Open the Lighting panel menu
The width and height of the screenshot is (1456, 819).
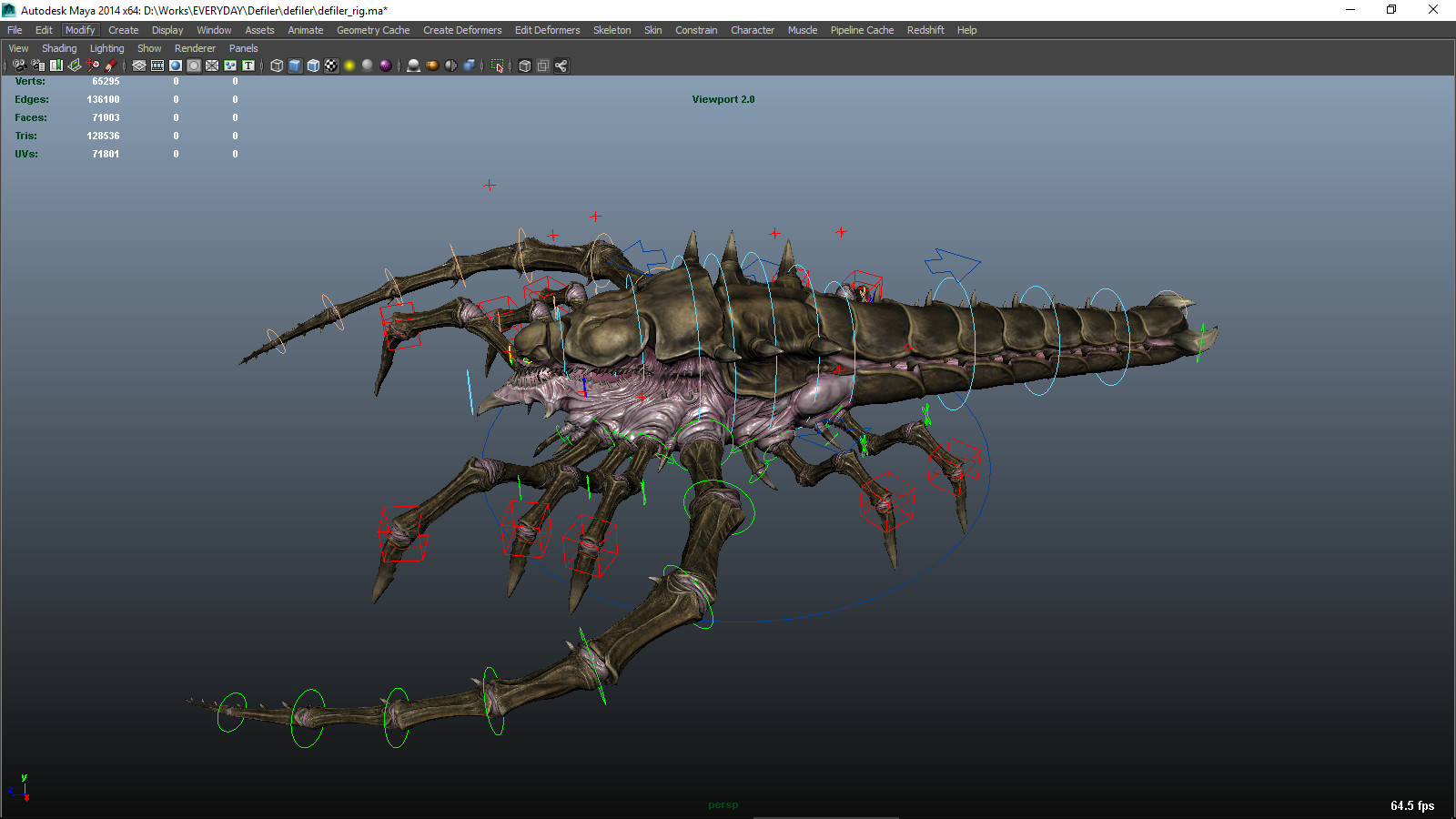coord(106,47)
